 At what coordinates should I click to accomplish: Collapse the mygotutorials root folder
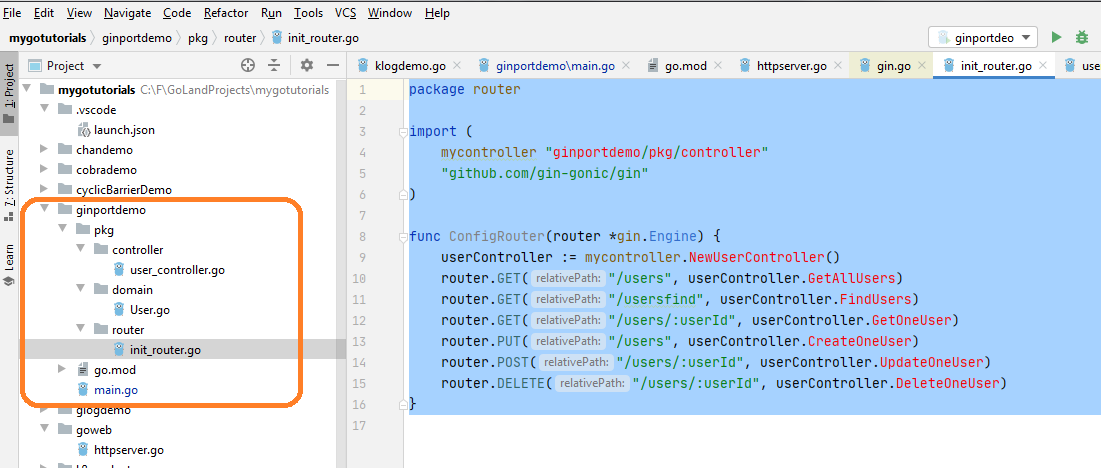[28, 90]
